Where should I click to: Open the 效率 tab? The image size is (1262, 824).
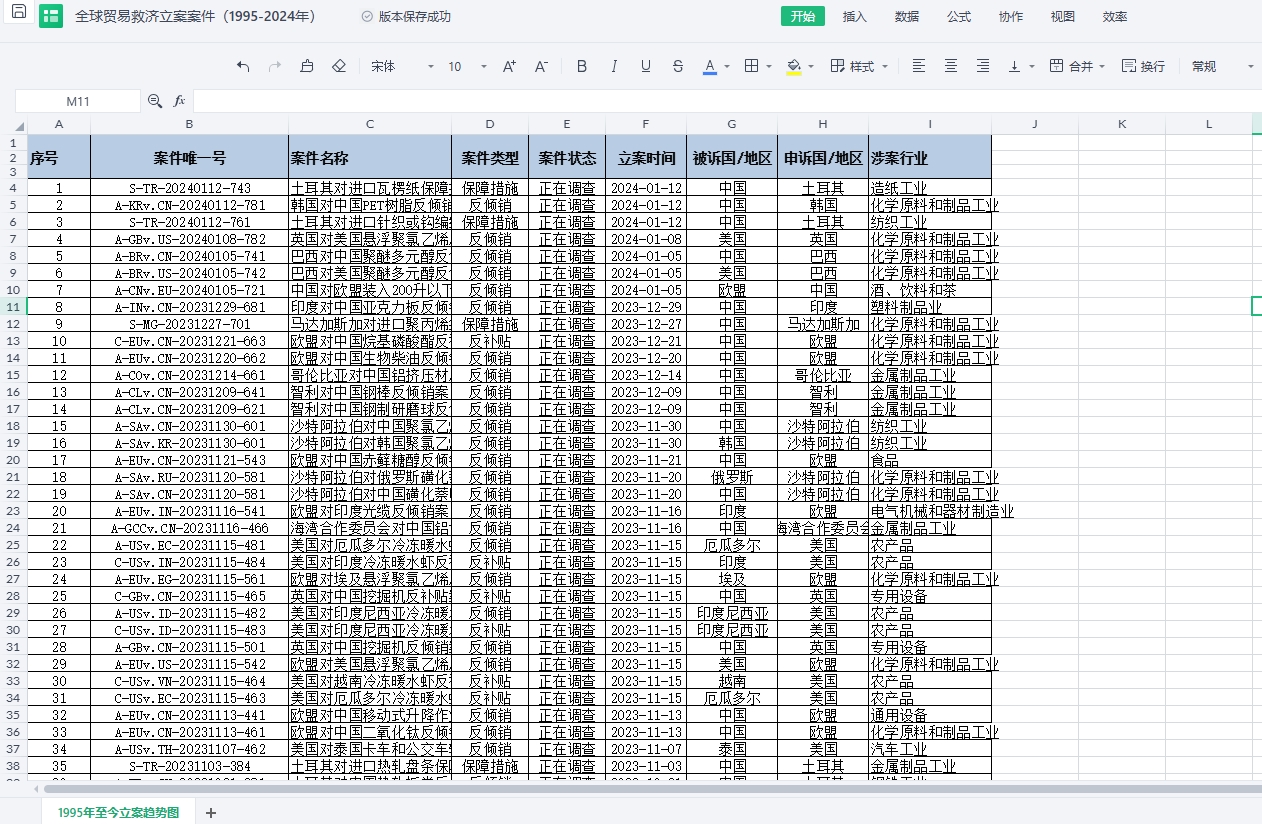click(x=1115, y=16)
